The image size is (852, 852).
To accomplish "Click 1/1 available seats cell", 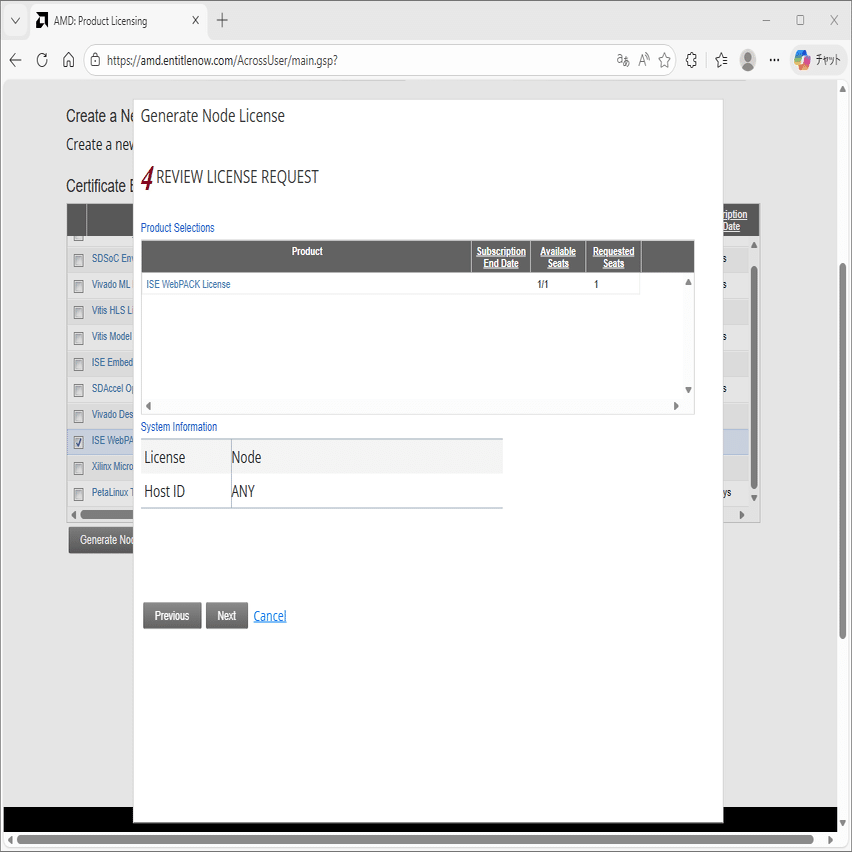I will (x=542, y=284).
